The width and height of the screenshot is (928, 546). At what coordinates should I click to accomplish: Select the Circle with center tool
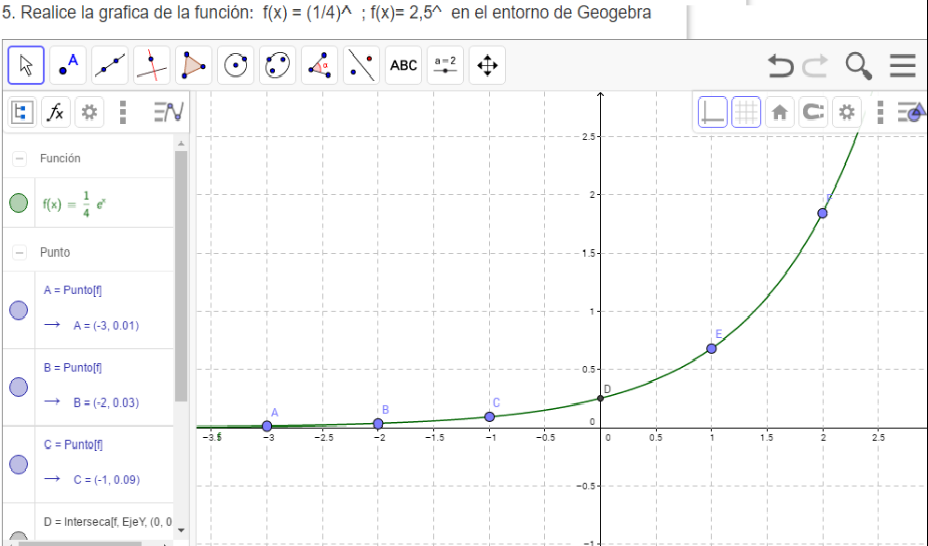point(236,65)
